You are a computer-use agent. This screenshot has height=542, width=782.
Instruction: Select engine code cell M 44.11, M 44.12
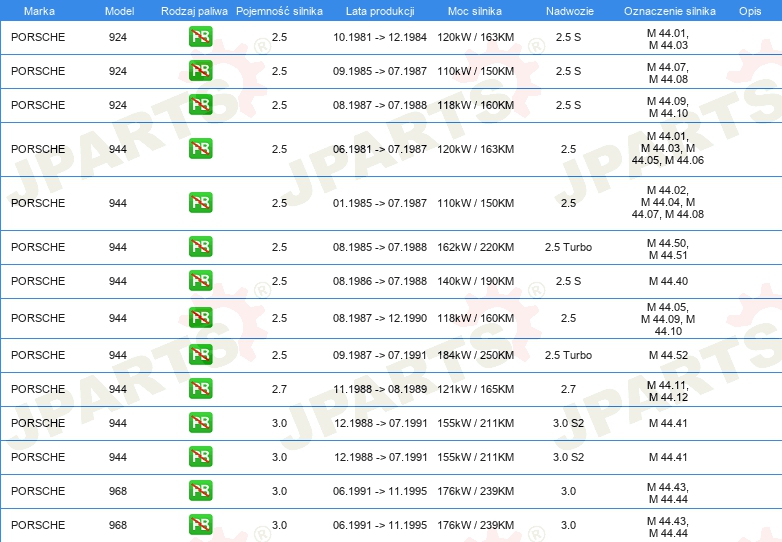(668, 391)
